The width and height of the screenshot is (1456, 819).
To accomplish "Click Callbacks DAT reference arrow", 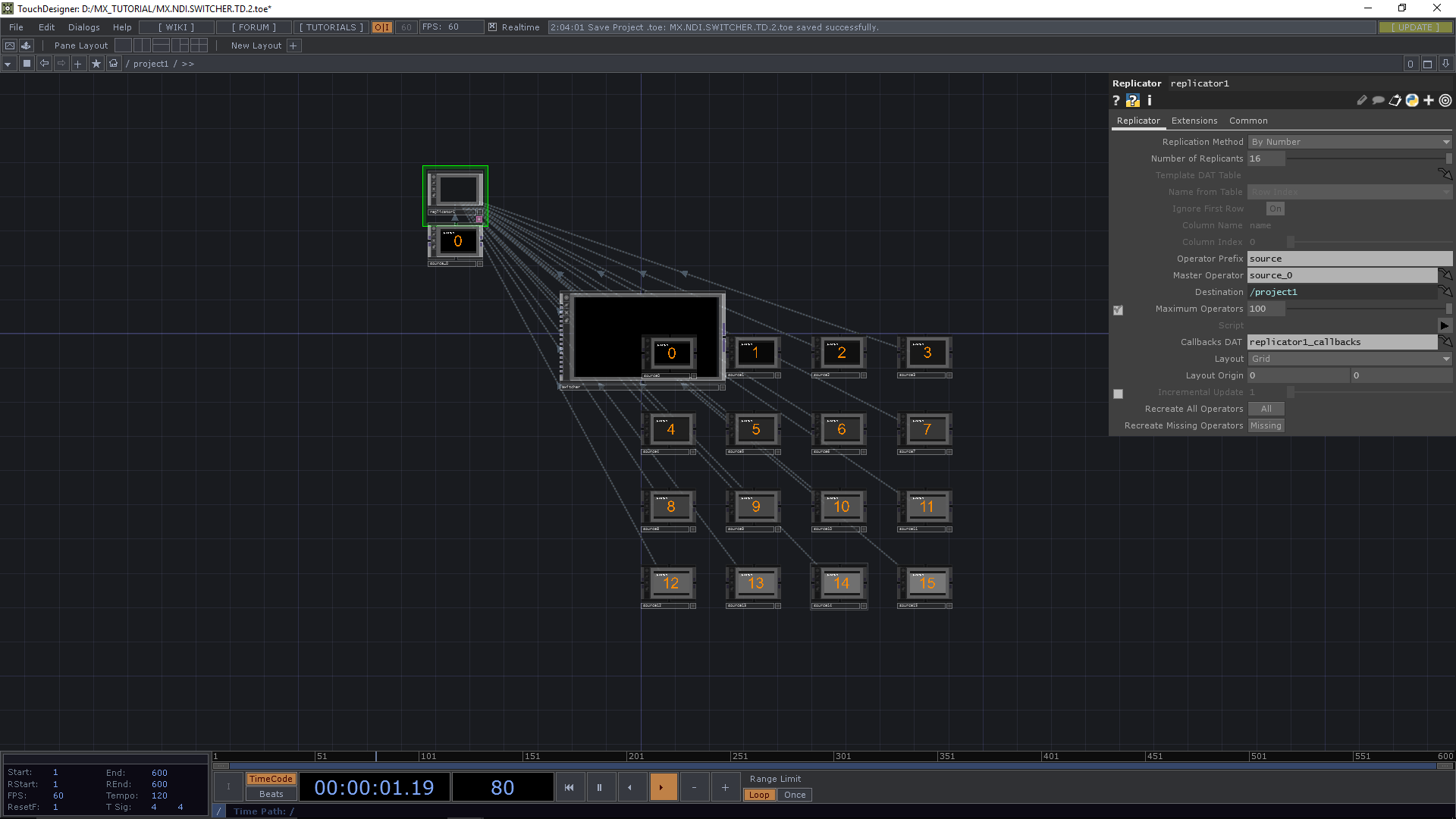I will (1445, 341).
